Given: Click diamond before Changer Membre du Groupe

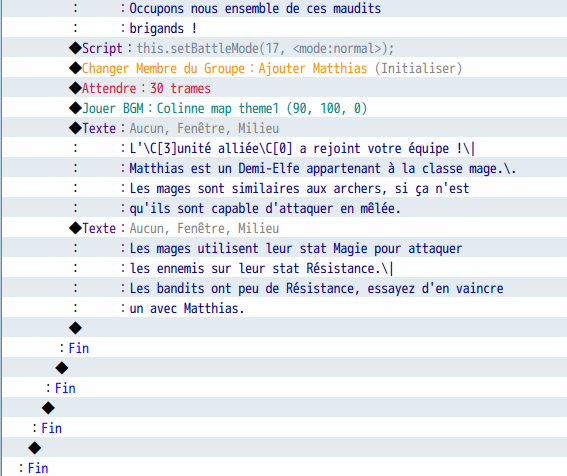Looking at the screenshot, I should (x=75, y=68).
